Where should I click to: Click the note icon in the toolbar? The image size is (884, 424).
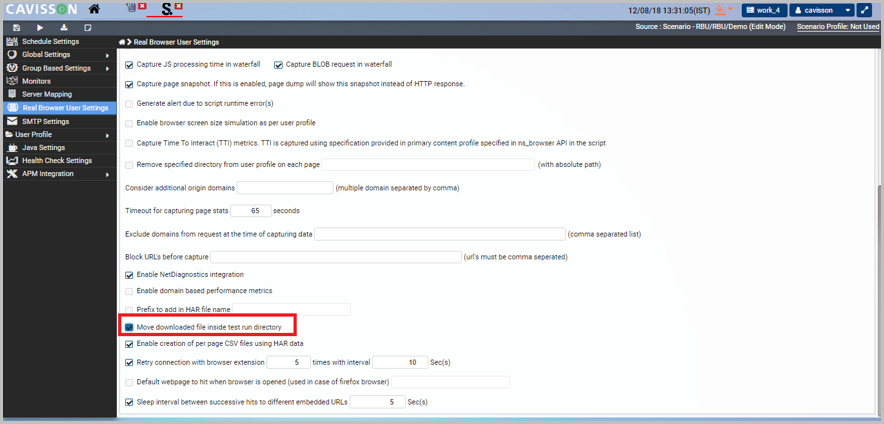[x=88, y=28]
